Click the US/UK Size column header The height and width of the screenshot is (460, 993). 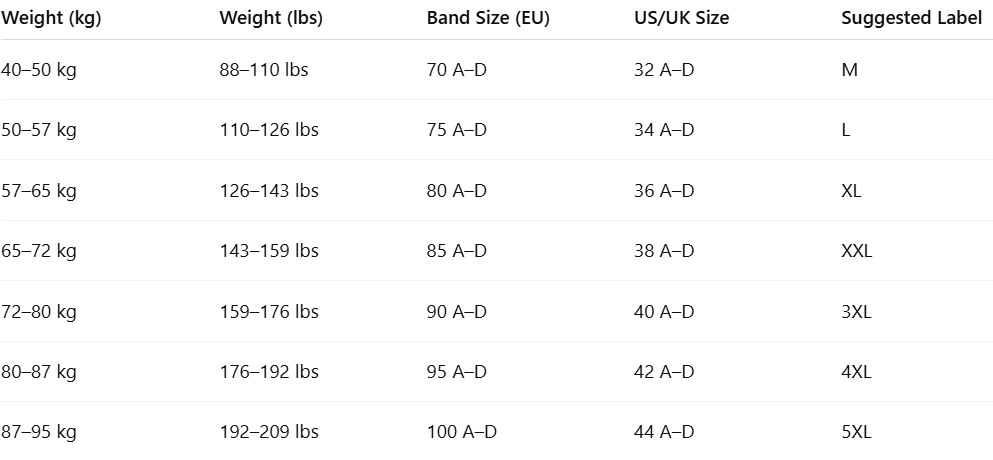click(x=681, y=18)
